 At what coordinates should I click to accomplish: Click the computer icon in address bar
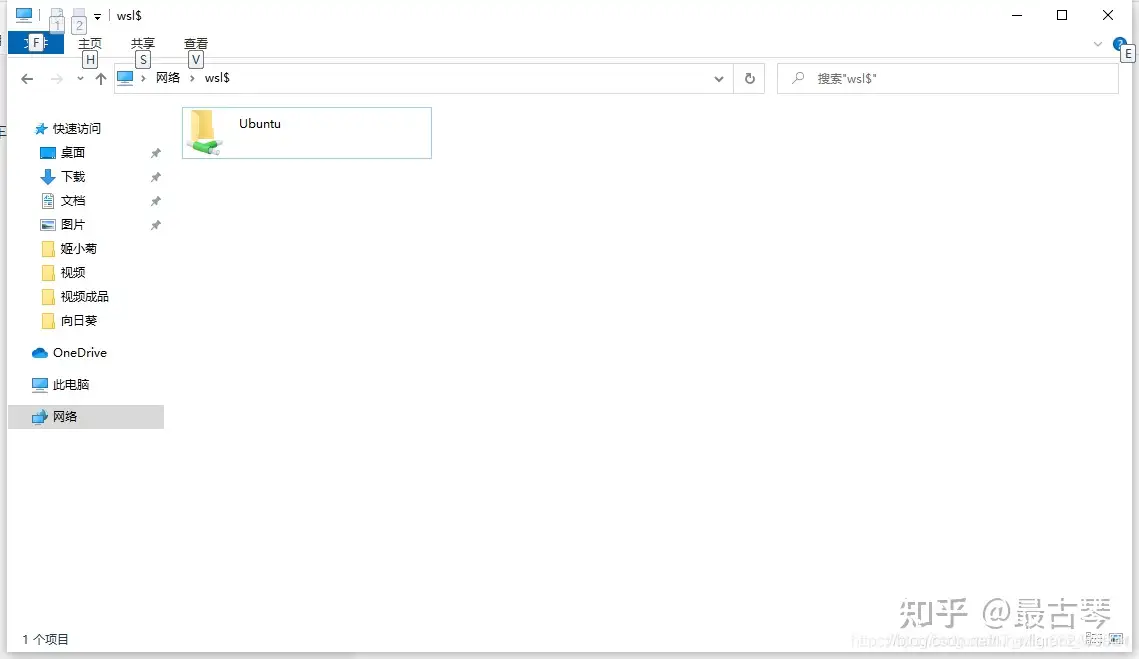tap(125, 78)
